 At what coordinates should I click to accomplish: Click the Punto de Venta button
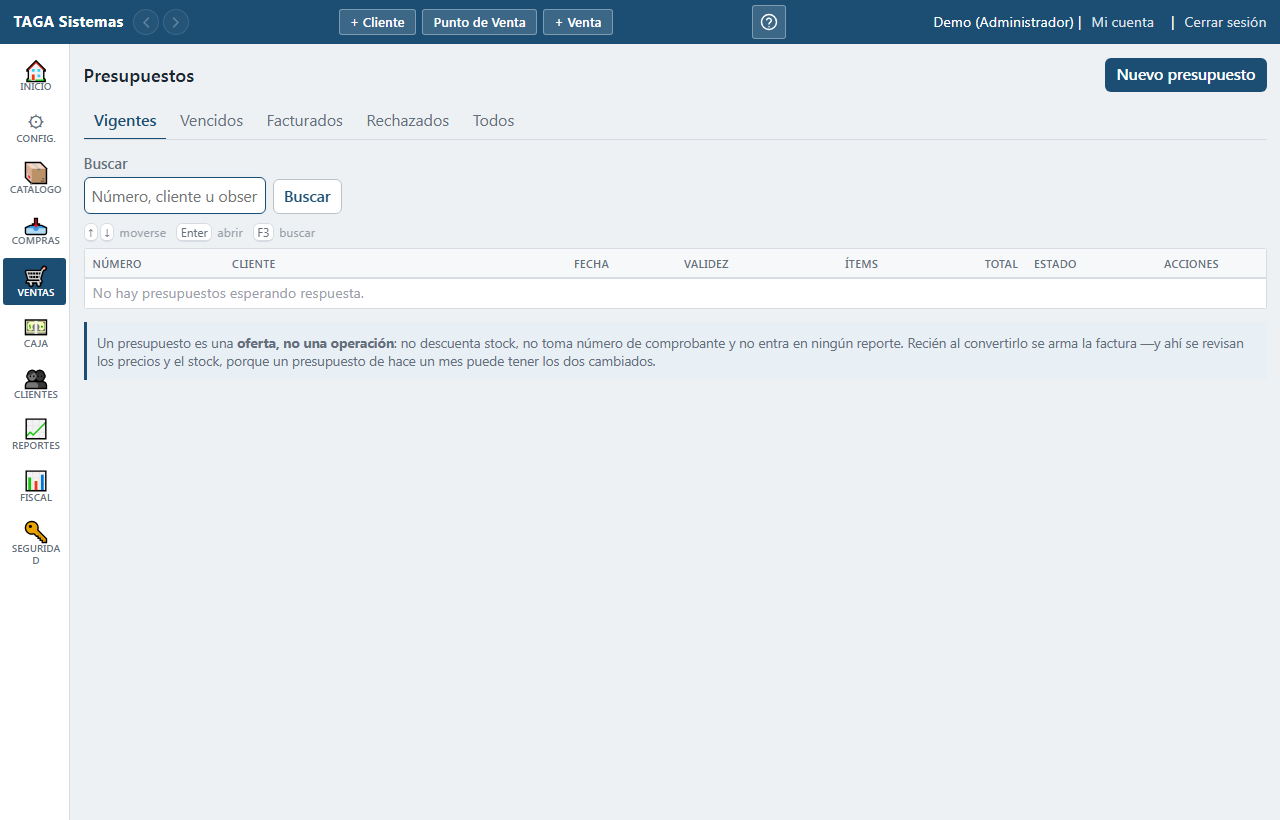(479, 22)
